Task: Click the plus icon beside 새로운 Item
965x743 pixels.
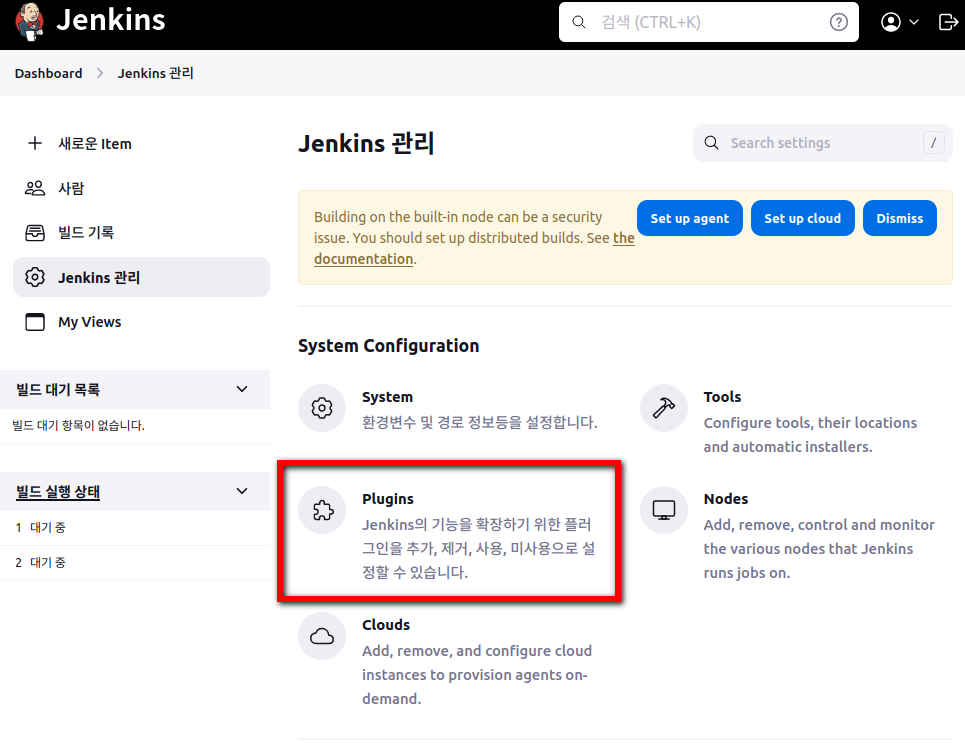Action: click(x=35, y=143)
